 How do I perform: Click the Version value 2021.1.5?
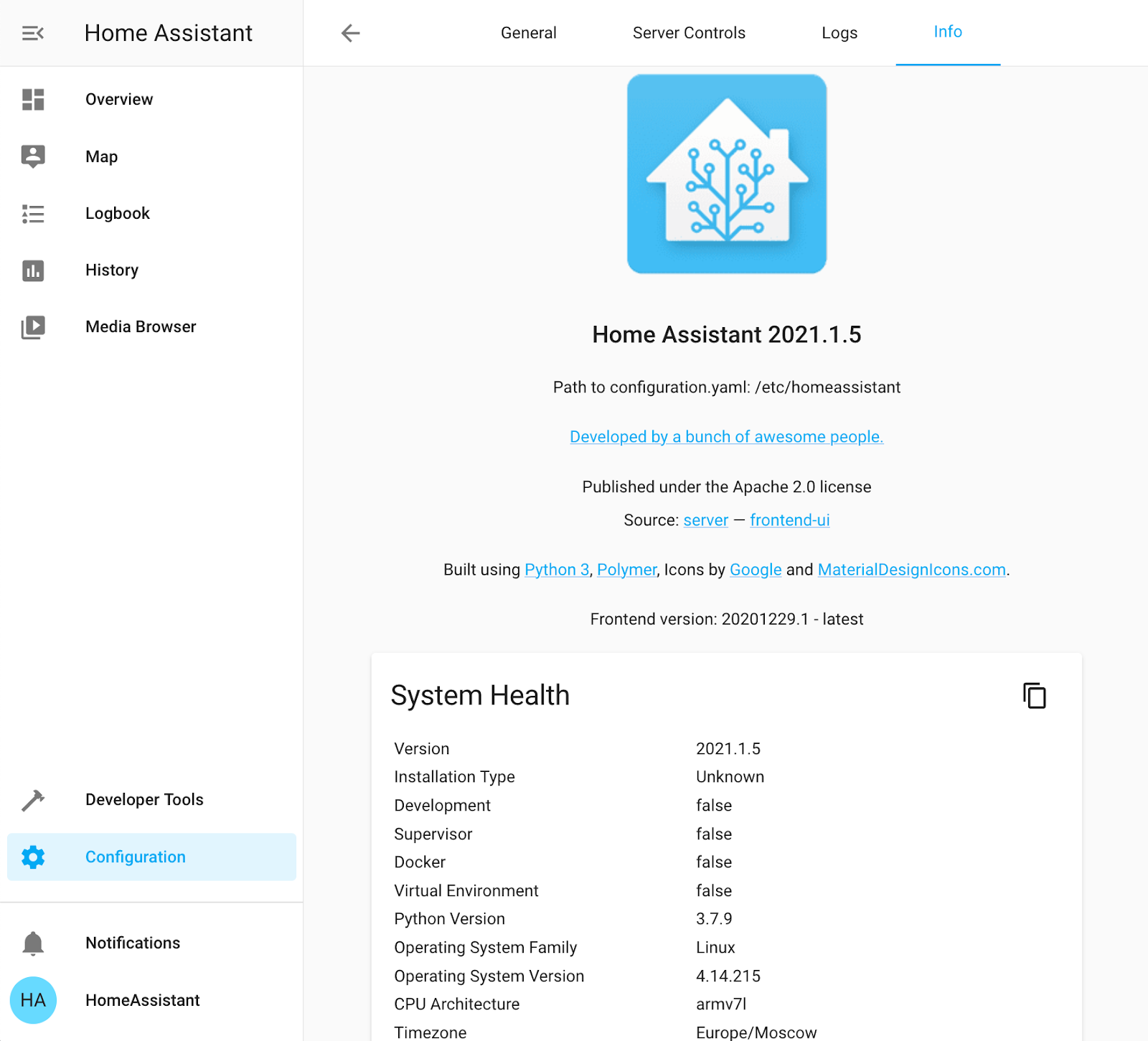(x=728, y=749)
